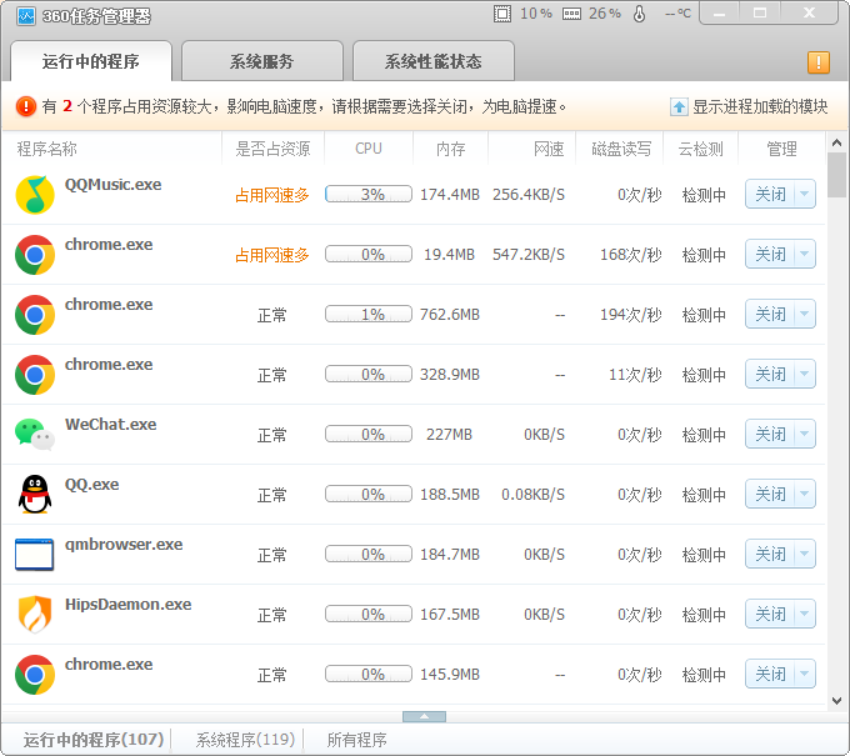This screenshot has height=756, width=850.
Task: Show 系统程序(119) list in bottom bar
Action: pos(245,740)
